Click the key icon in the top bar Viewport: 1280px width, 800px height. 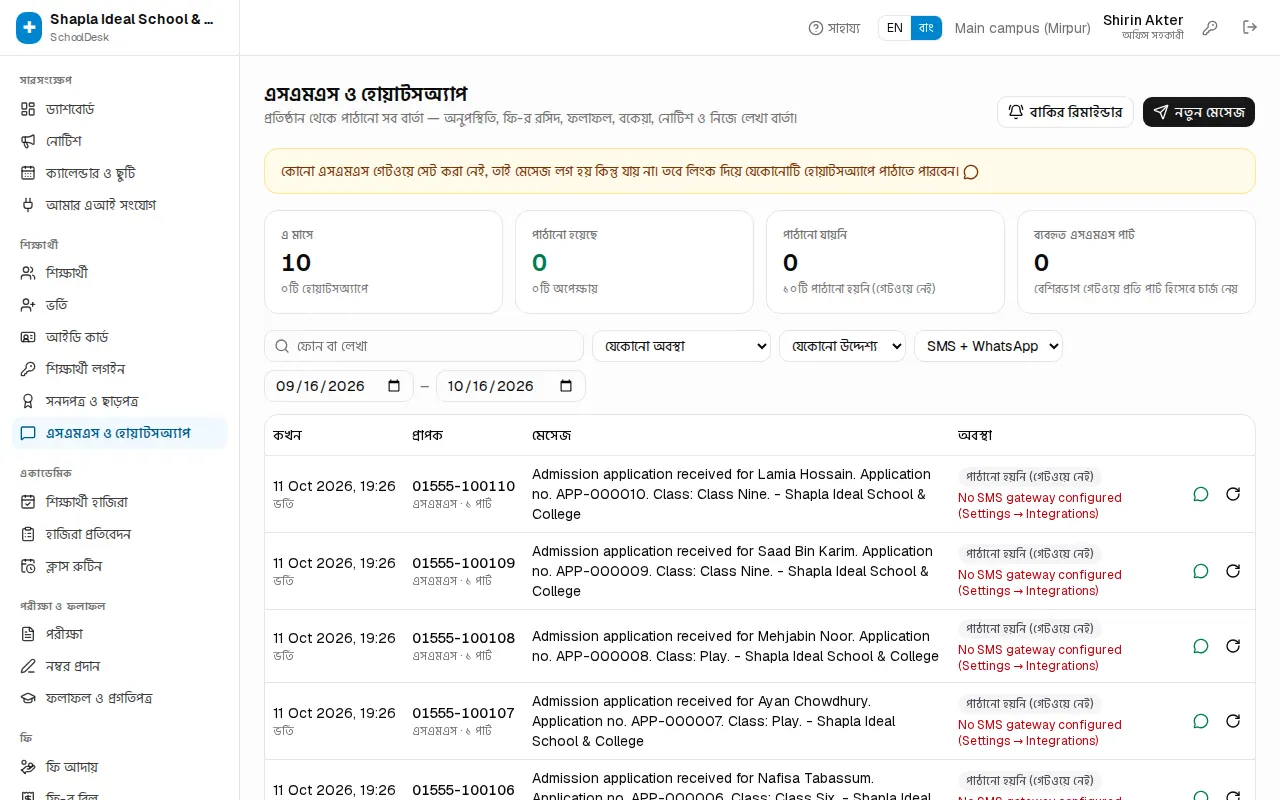(x=1210, y=28)
